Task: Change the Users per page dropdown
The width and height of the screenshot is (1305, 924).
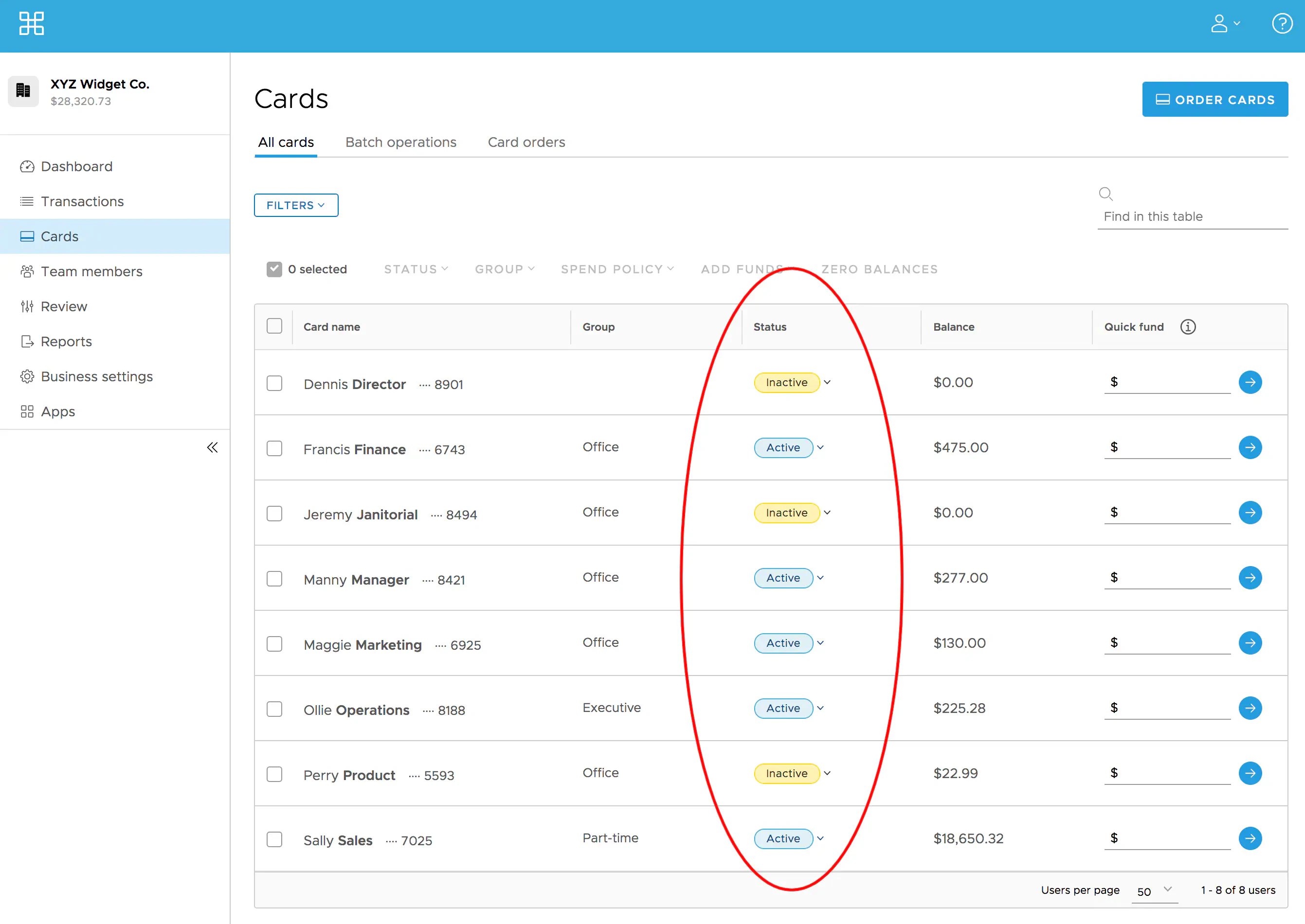Action: (x=1154, y=891)
